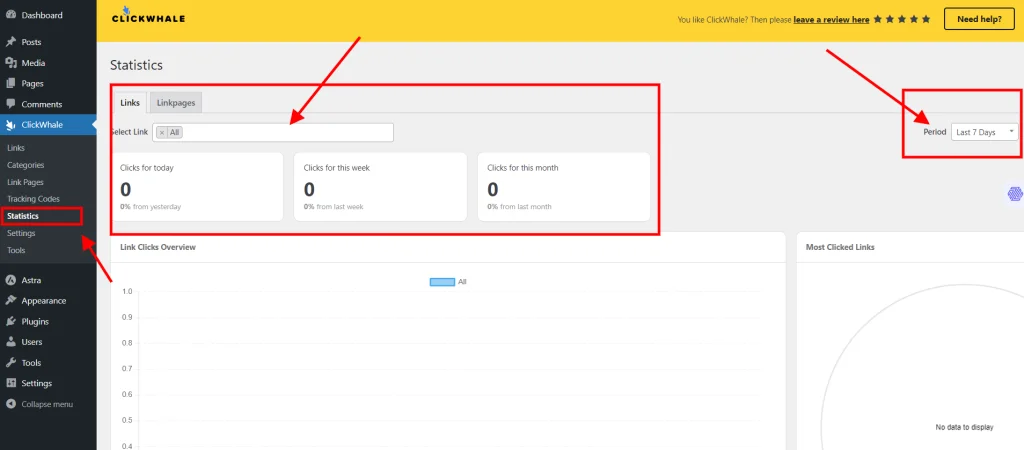Open Comments via speech bubble icon
The image size is (1024, 450).
click(10, 104)
